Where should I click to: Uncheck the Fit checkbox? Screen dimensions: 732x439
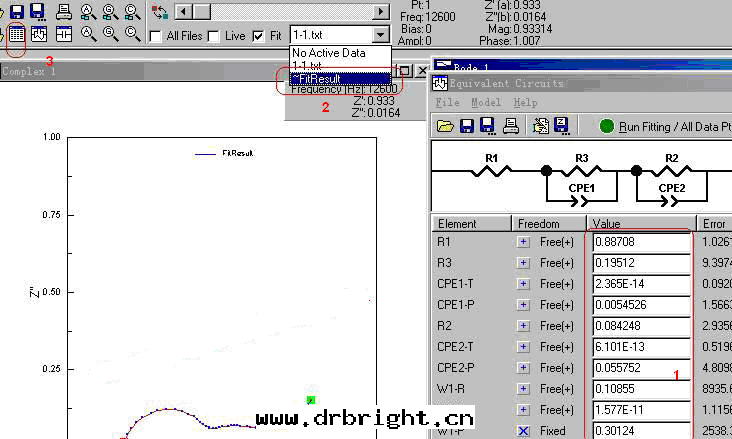pyautogui.click(x=259, y=36)
